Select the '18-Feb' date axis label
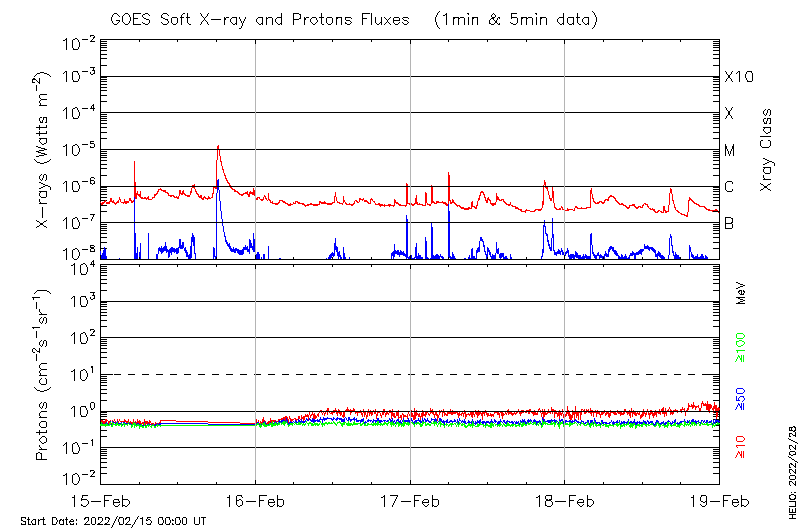The image size is (800, 530). [565, 500]
